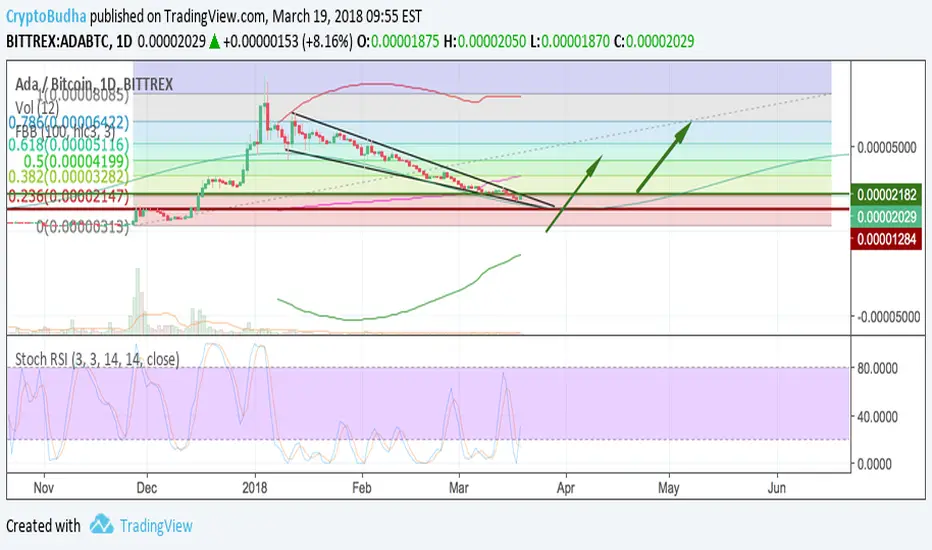Click the 0.0000 Stoch RSI axis value

coord(874,464)
